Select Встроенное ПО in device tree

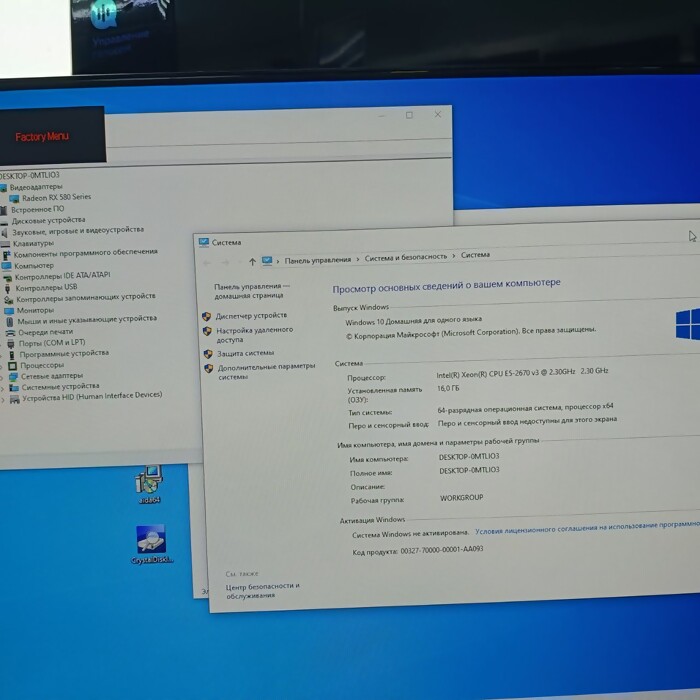pos(38,209)
